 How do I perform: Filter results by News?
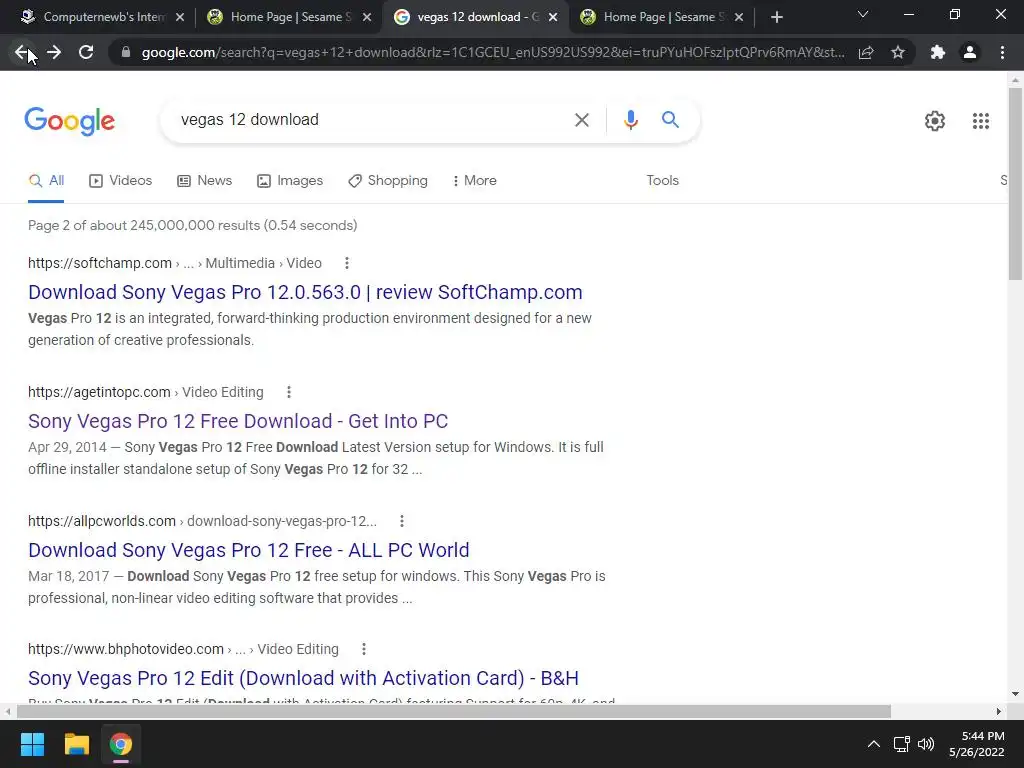tap(204, 181)
